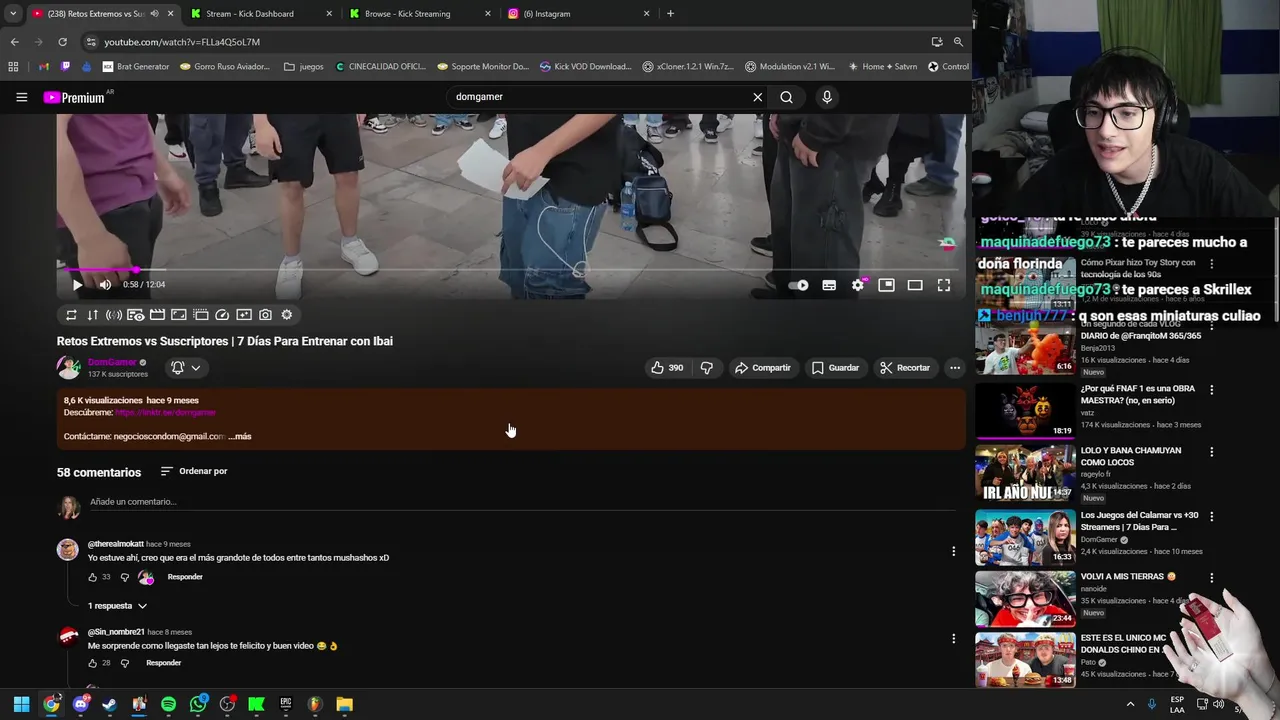Like the comment by @therealmokatt

pyautogui.click(x=92, y=577)
